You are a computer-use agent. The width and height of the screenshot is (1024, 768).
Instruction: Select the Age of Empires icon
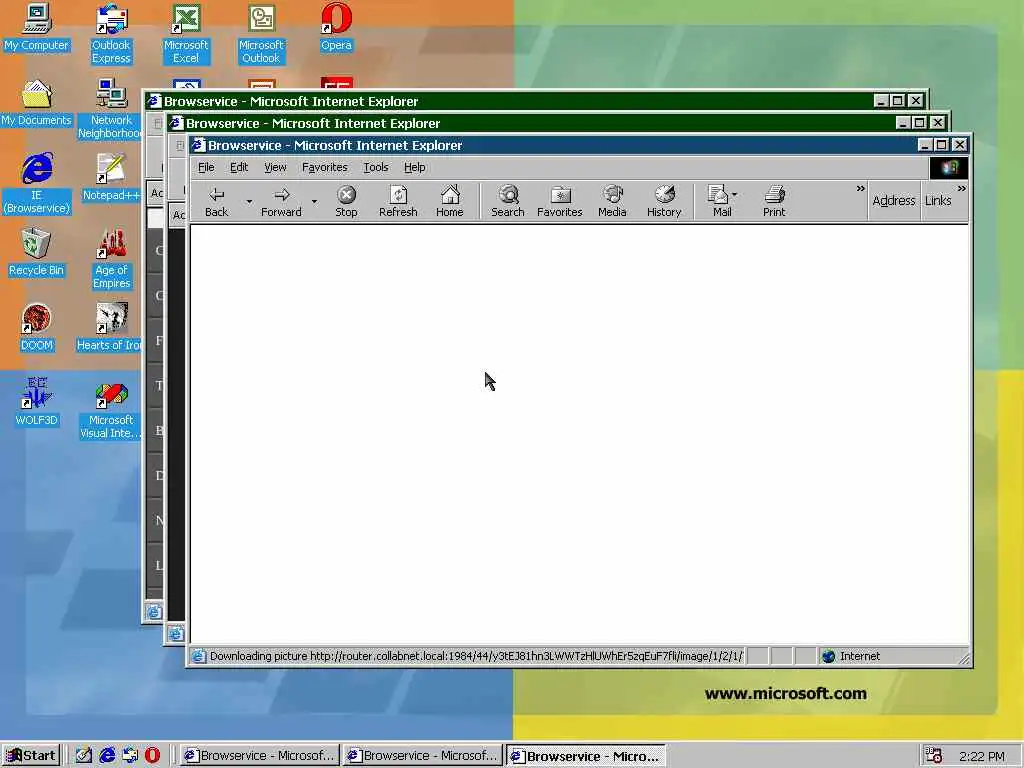point(111,259)
